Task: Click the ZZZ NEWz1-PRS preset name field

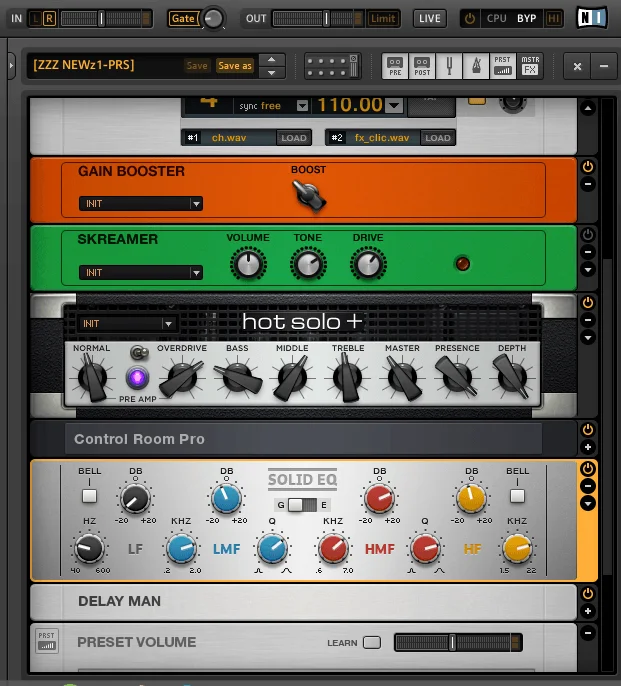Action: click(x=100, y=66)
